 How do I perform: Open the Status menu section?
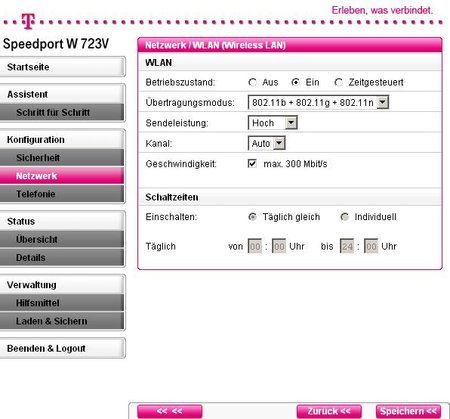[62, 221]
